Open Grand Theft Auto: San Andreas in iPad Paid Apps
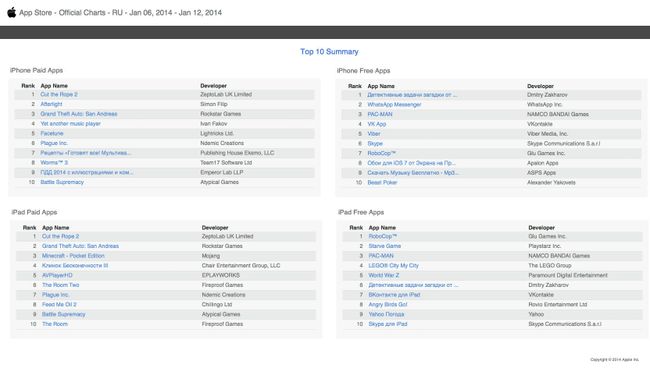The image size is (650, 368). pos(80,246)
